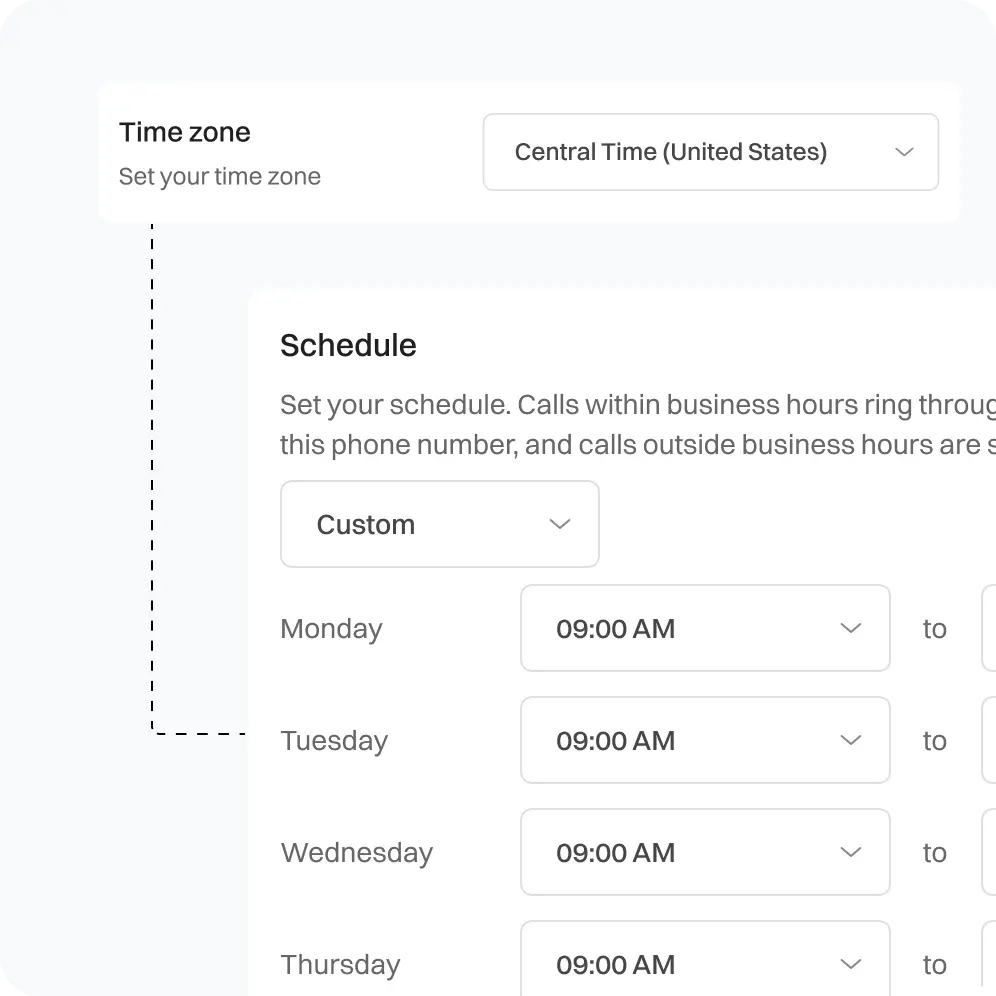
Task: Click the "Set your time zone" subtitle
Action: [220, 177]
